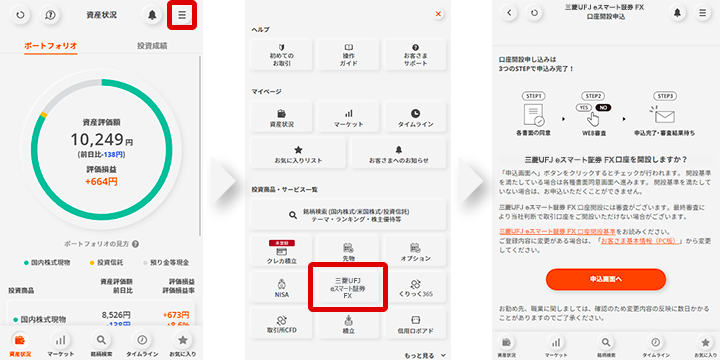Open the NISA tile
The width and height of the screenshot is (720, 360).
click(x=281, y=287)
